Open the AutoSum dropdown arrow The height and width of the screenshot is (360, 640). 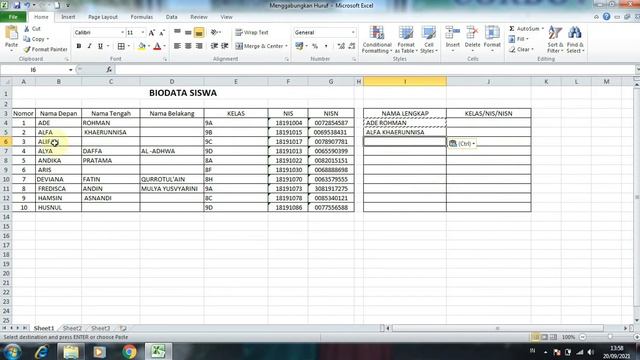click(x=543, y=29)
